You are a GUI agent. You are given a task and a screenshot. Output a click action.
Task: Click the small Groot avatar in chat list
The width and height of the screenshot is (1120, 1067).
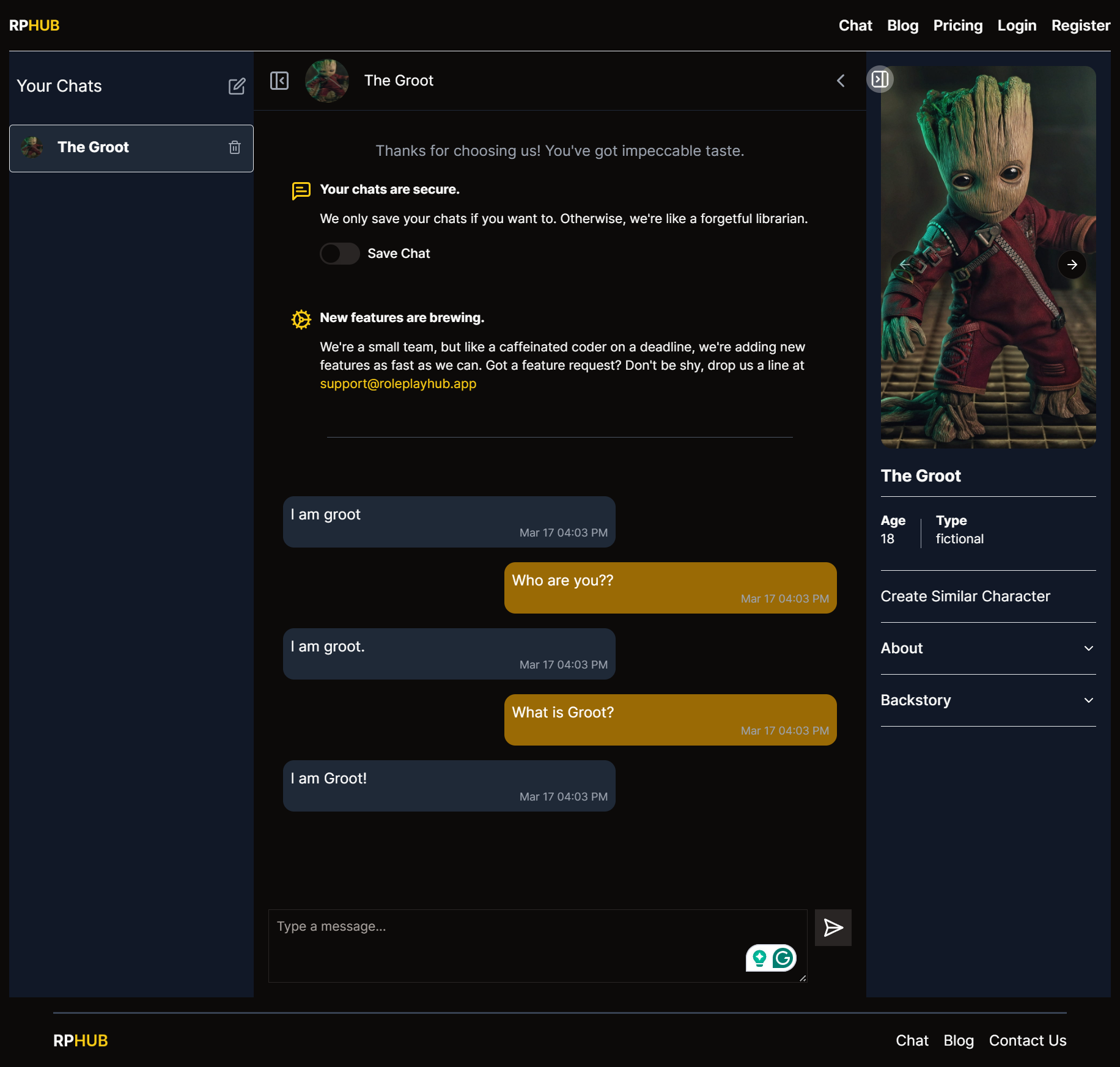coord(32,147)
